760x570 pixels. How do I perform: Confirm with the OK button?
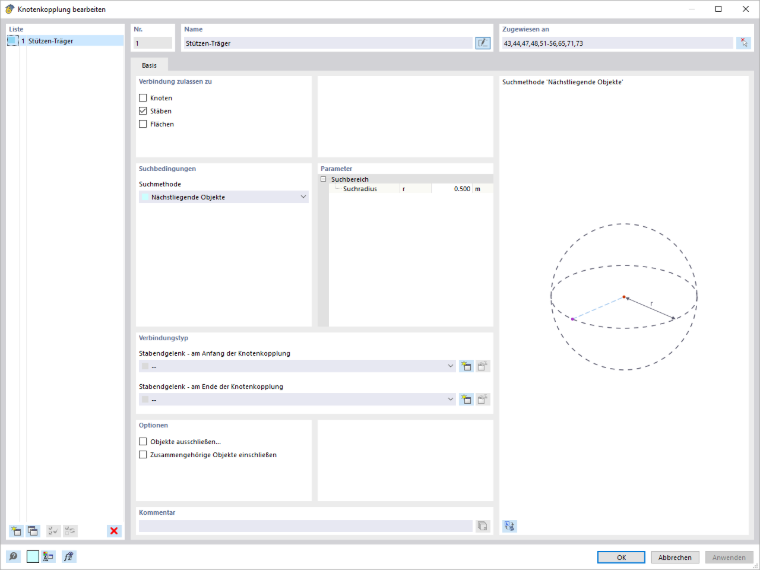(621, 557)
